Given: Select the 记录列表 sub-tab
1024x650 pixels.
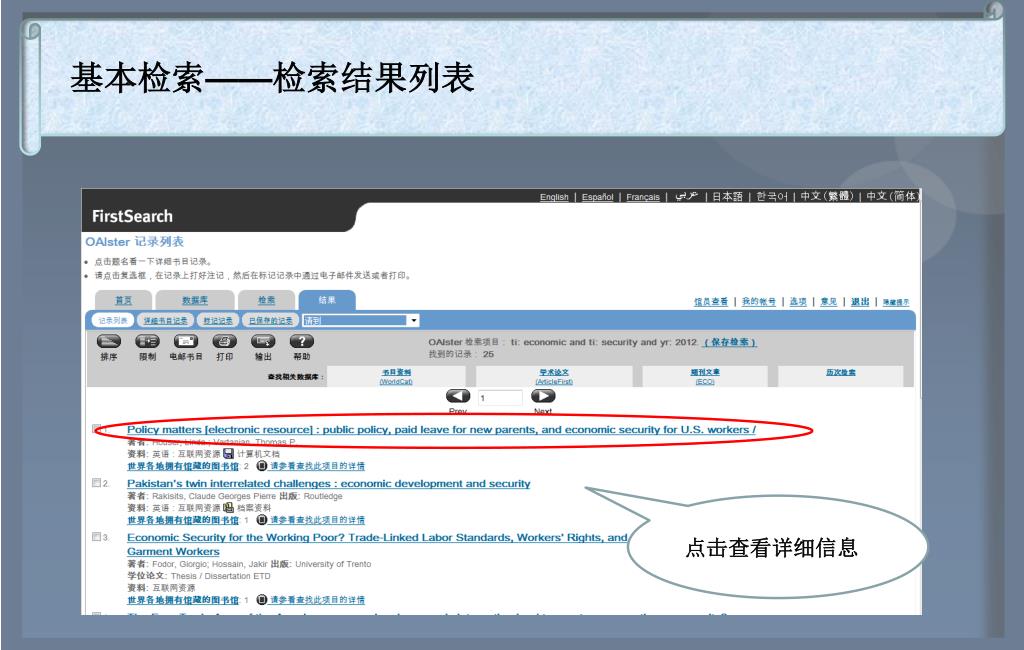Looking at the screenshot, I should (113, 320).
